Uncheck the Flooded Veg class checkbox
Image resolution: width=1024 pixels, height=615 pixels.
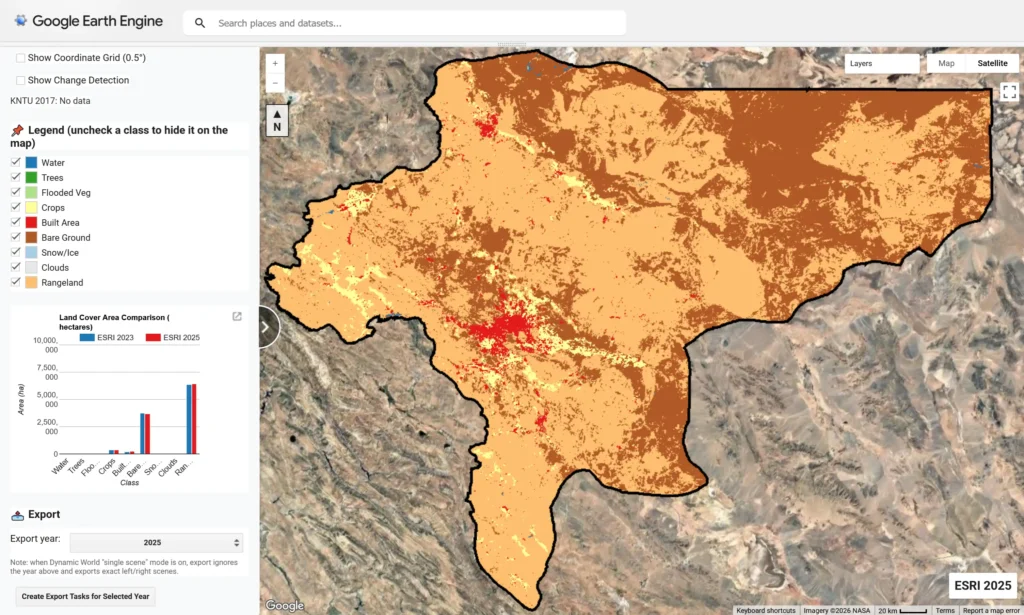[x=16, y=192]
